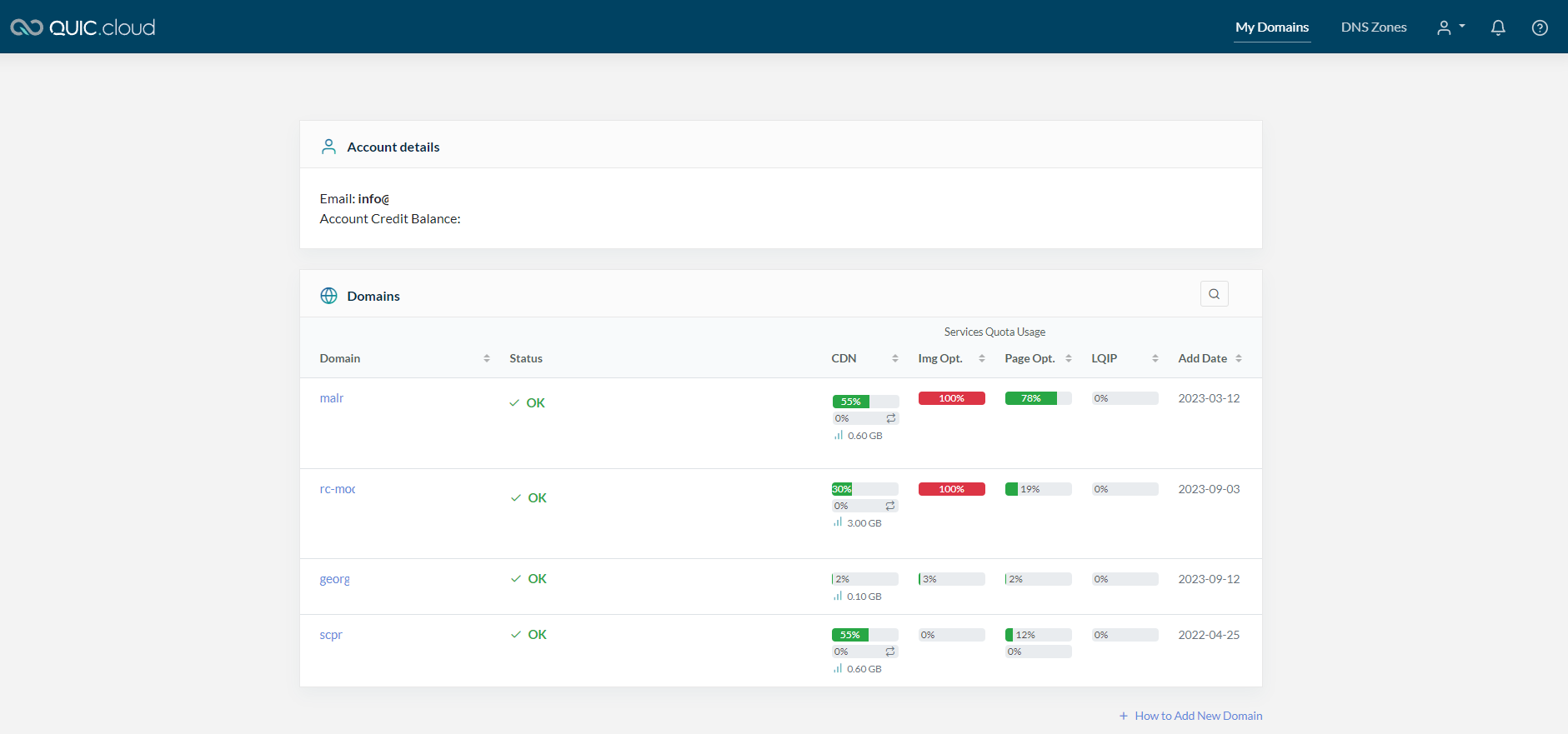Open the notifications bell

click(1498, 27)
